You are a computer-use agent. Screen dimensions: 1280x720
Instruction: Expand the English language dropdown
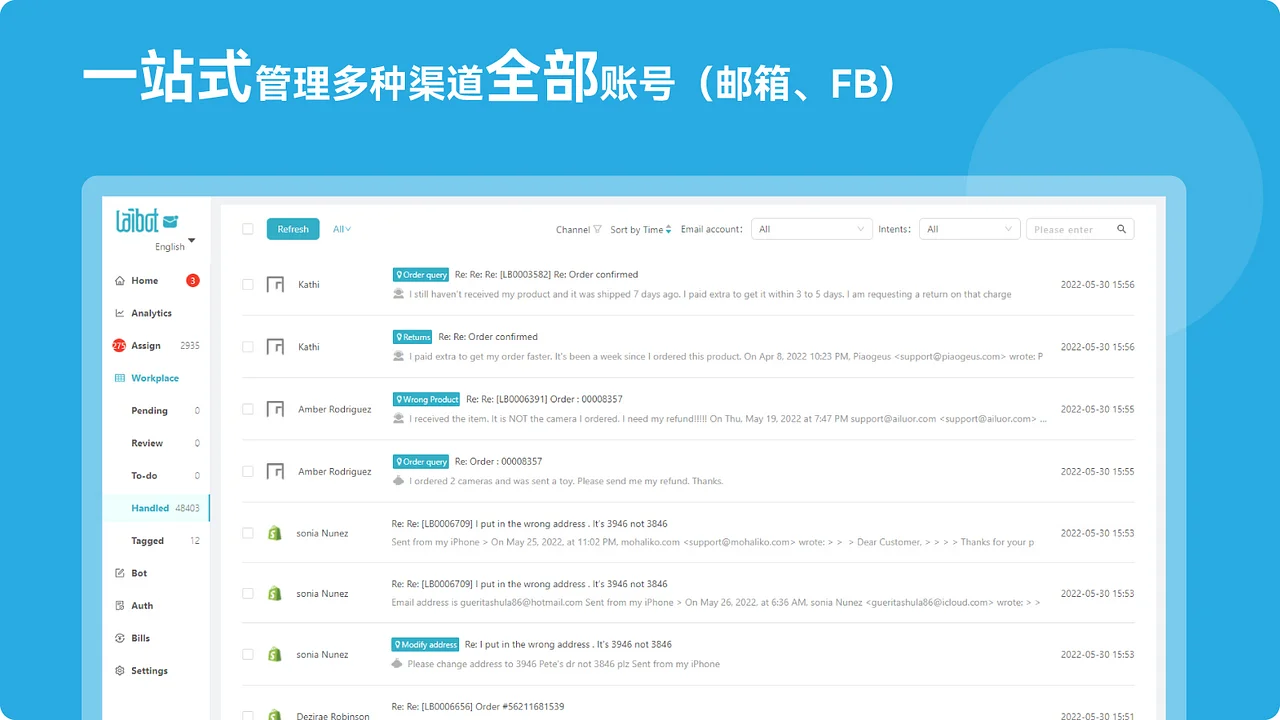tap(172, 246)
